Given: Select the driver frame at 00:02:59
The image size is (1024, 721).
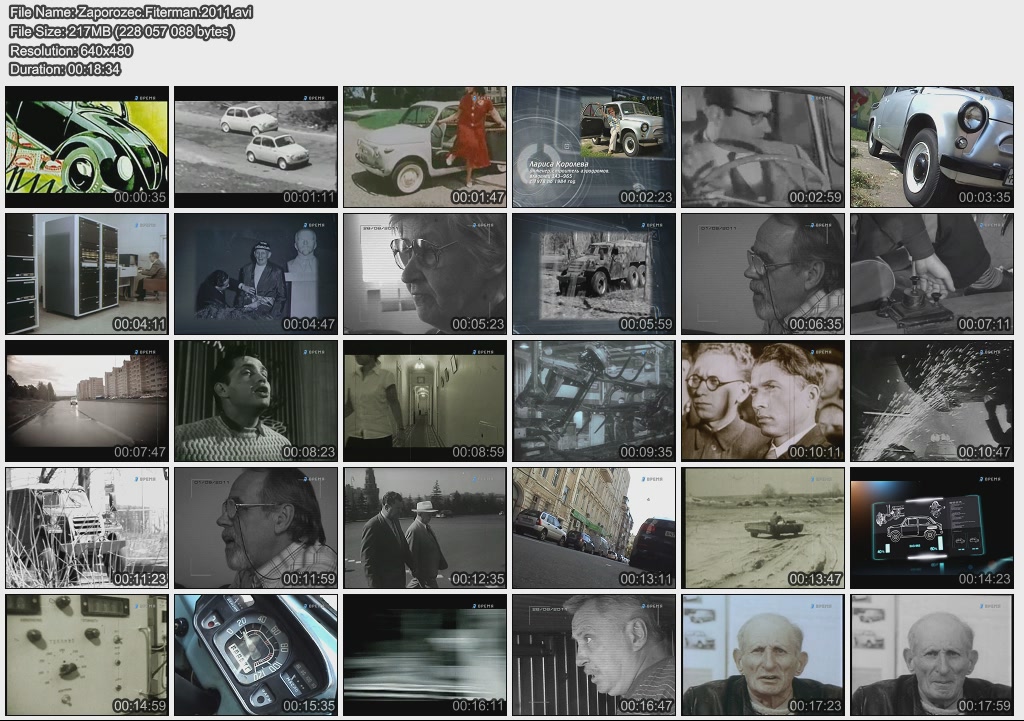Looking at the screenshot, I should tap(763, 147).
